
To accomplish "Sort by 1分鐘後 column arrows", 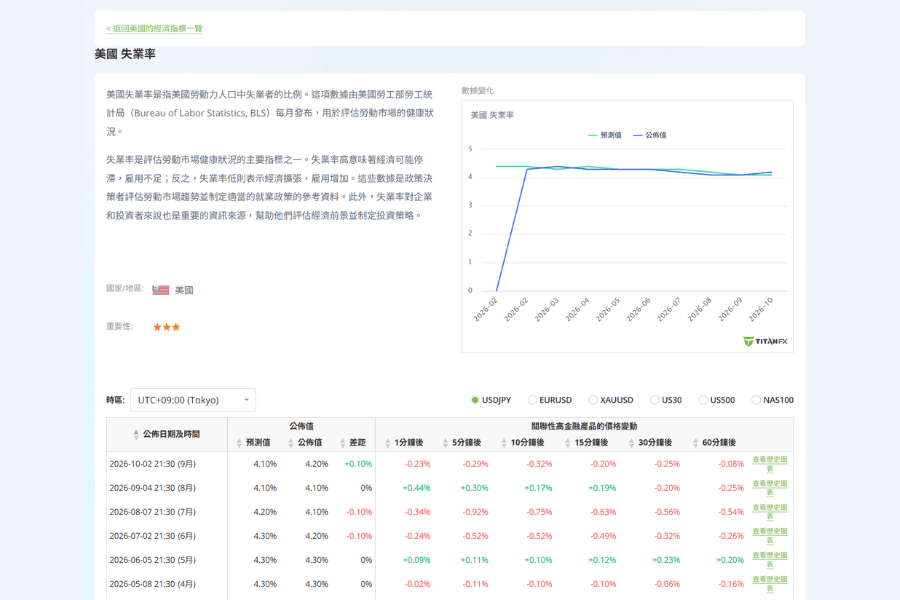I will (x=387, y=443).
